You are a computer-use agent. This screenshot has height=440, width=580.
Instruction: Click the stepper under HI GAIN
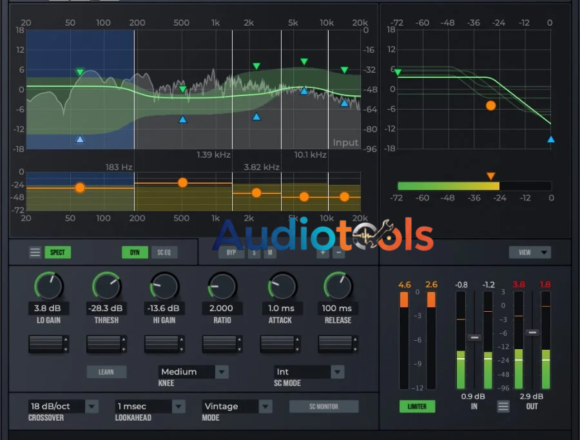tap(164, 344)
